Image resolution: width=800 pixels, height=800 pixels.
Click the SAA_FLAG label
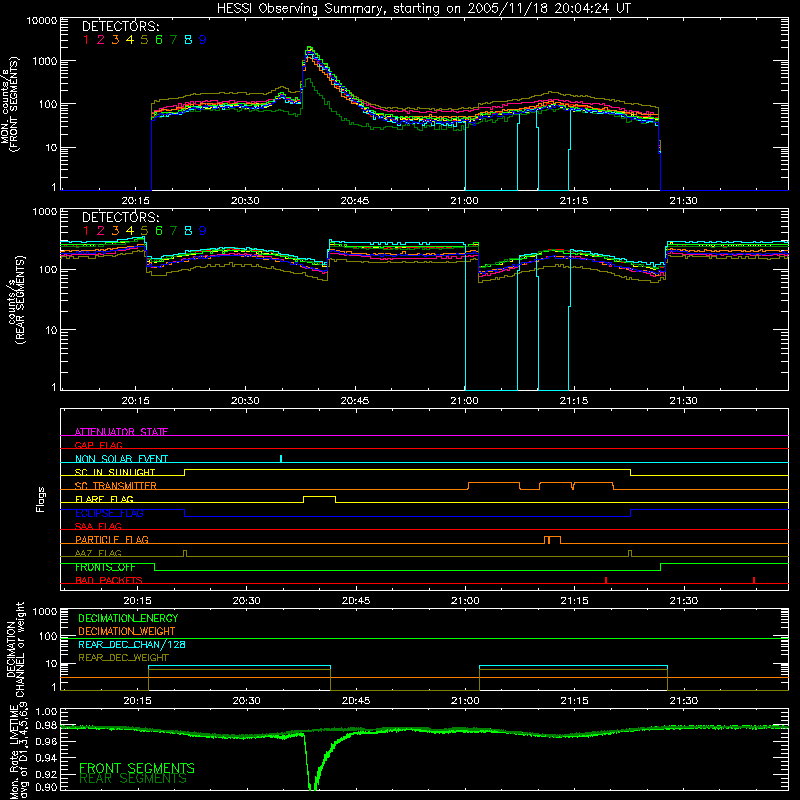click(x=98, y=526)
